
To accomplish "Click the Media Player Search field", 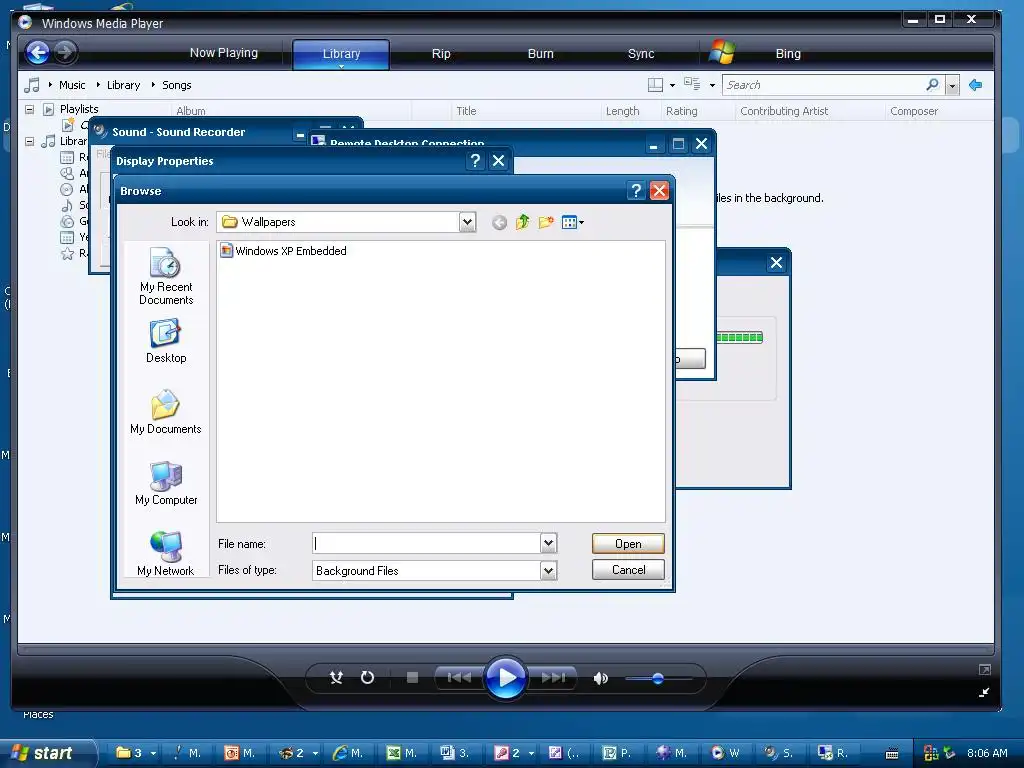I will 824,85.
